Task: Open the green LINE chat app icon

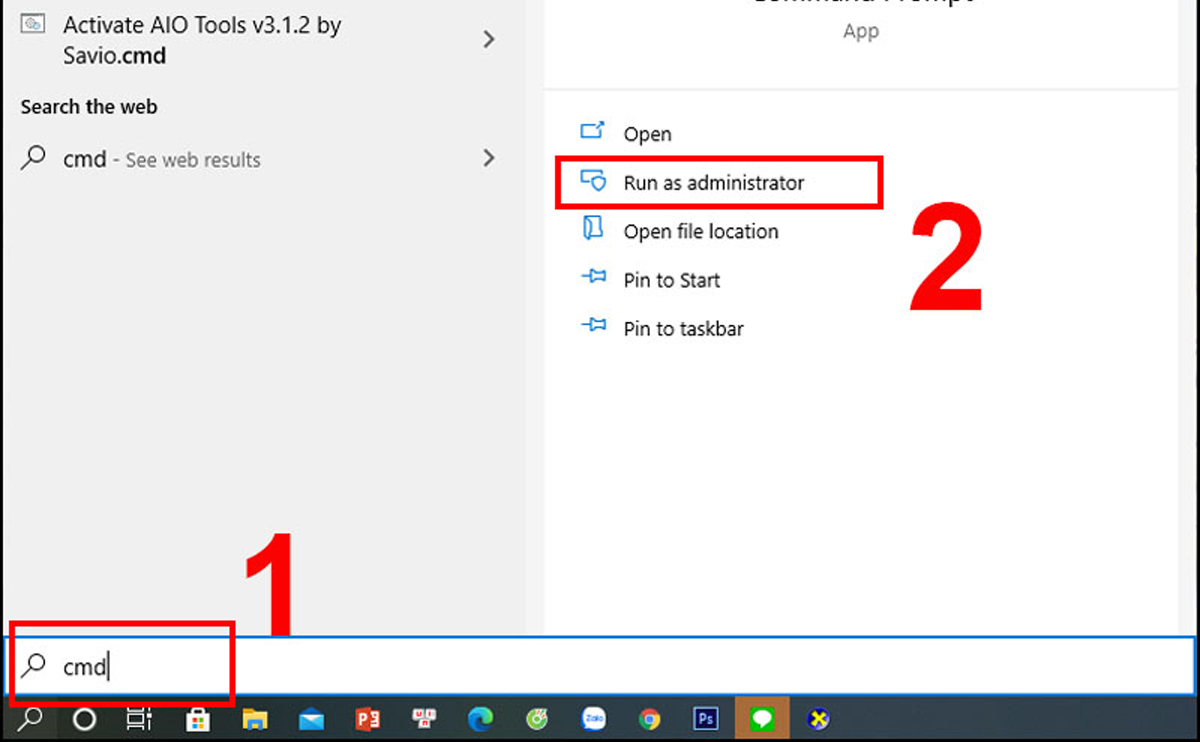Action: point(762,719)
